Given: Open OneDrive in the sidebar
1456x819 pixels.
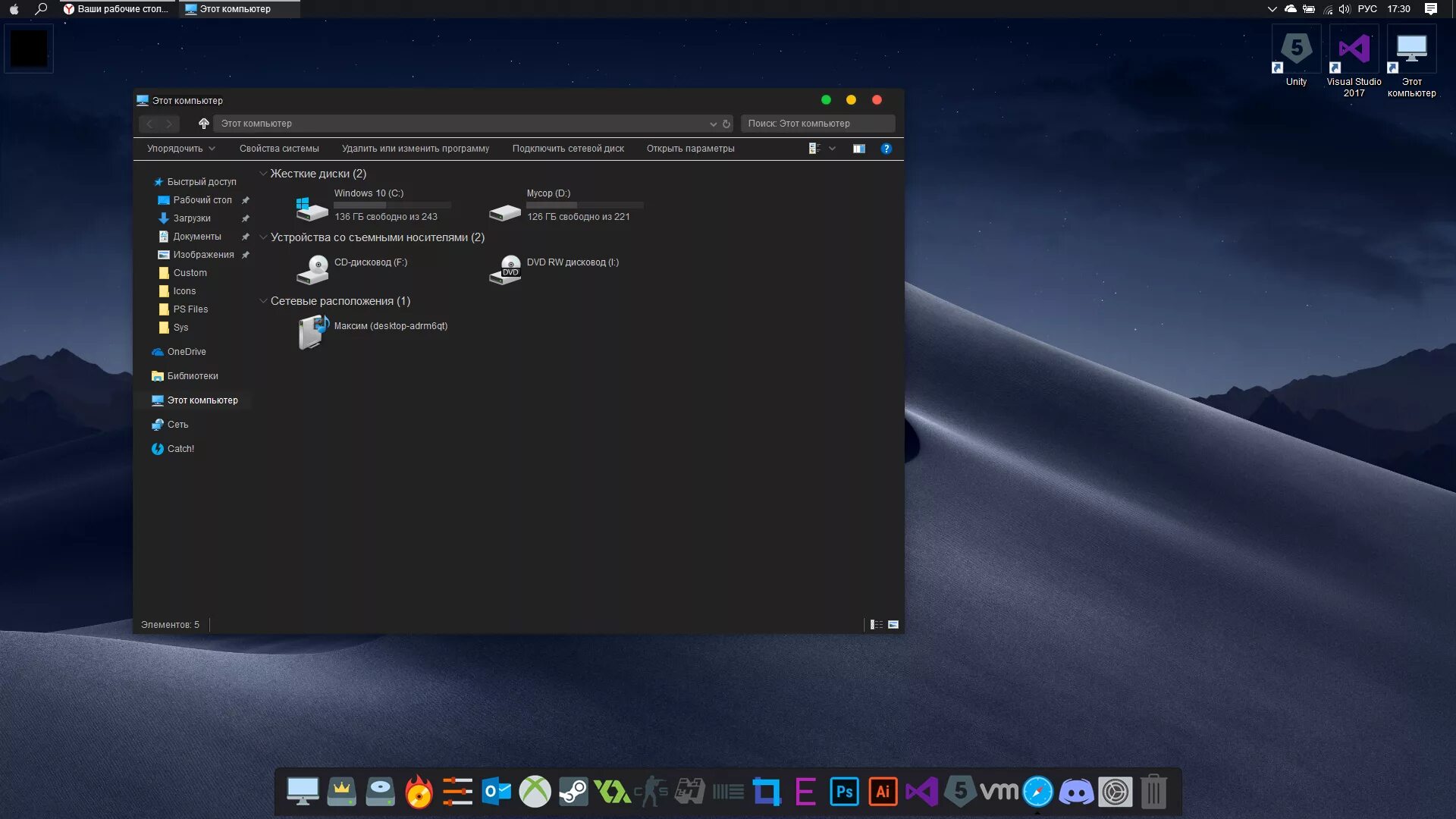Looking at the screenshot, I should pyautogui.click(x=186, y=352).
